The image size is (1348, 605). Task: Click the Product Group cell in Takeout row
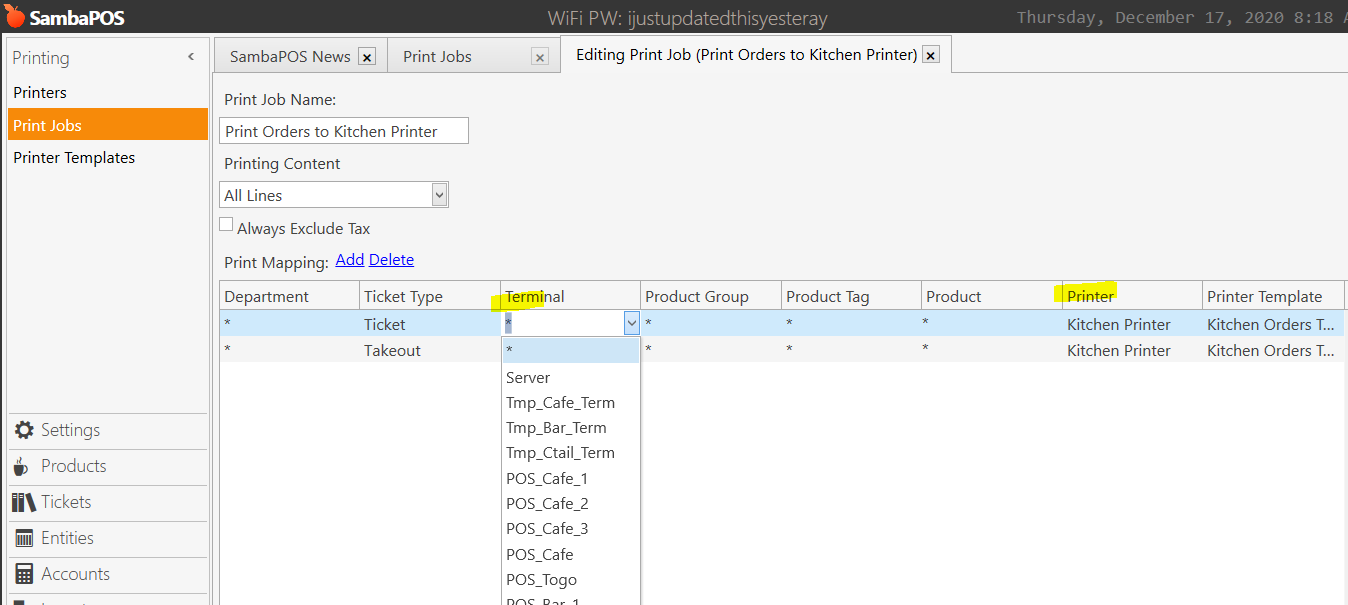coord(711,350)
